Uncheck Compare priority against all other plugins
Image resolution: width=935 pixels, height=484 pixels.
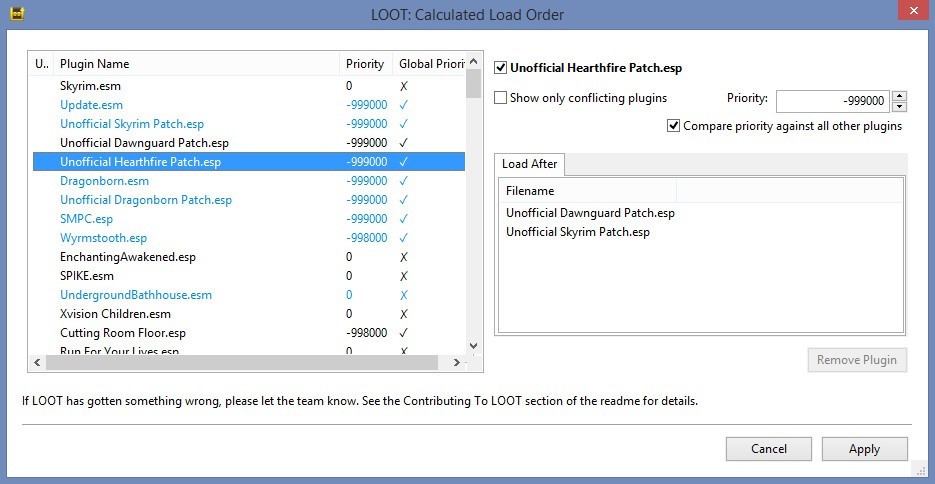675,126
